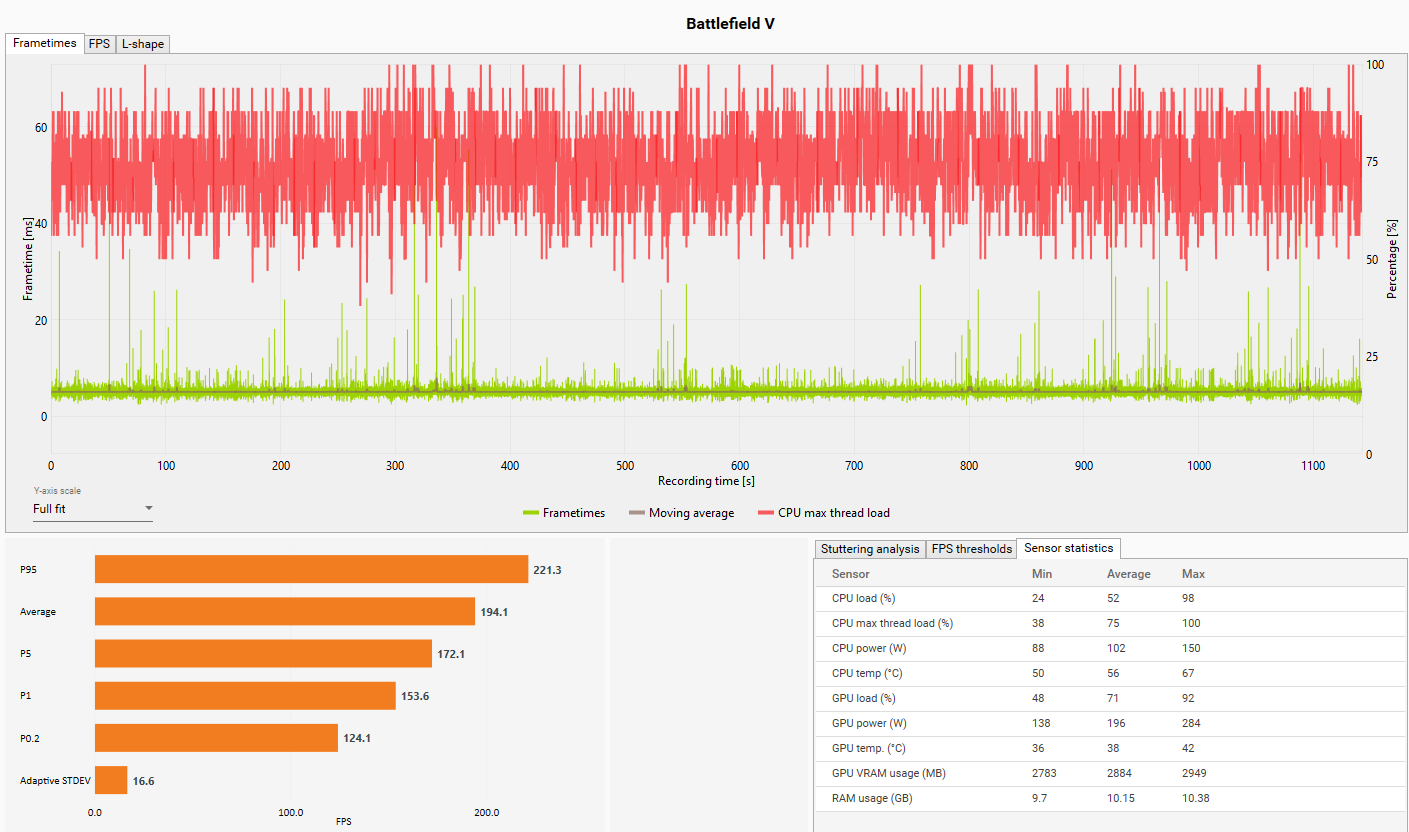Click the Average FPS bar

285,611
